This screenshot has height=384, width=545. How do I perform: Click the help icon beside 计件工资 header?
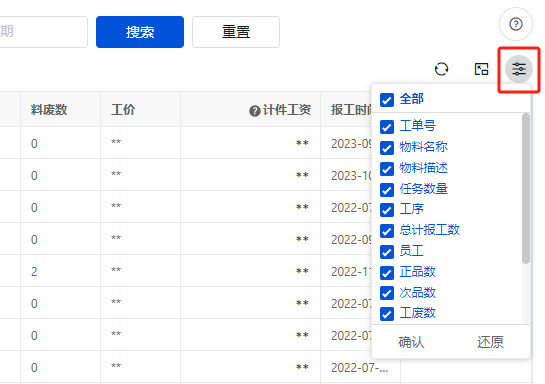pyautogui.click(x=254, y=111)
